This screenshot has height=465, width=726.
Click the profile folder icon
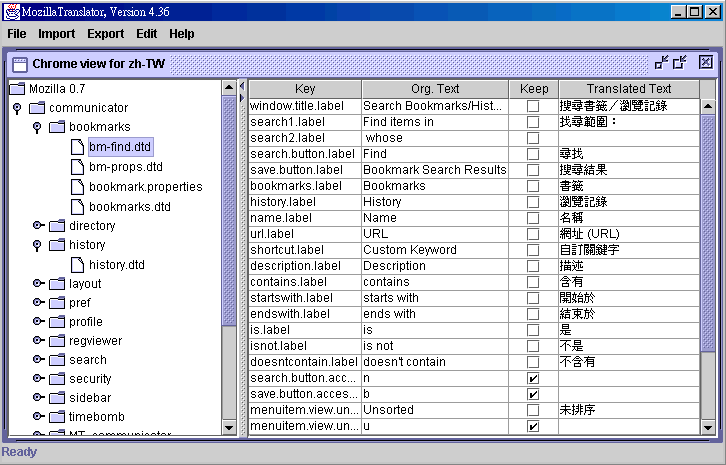[x=57, y=322]
